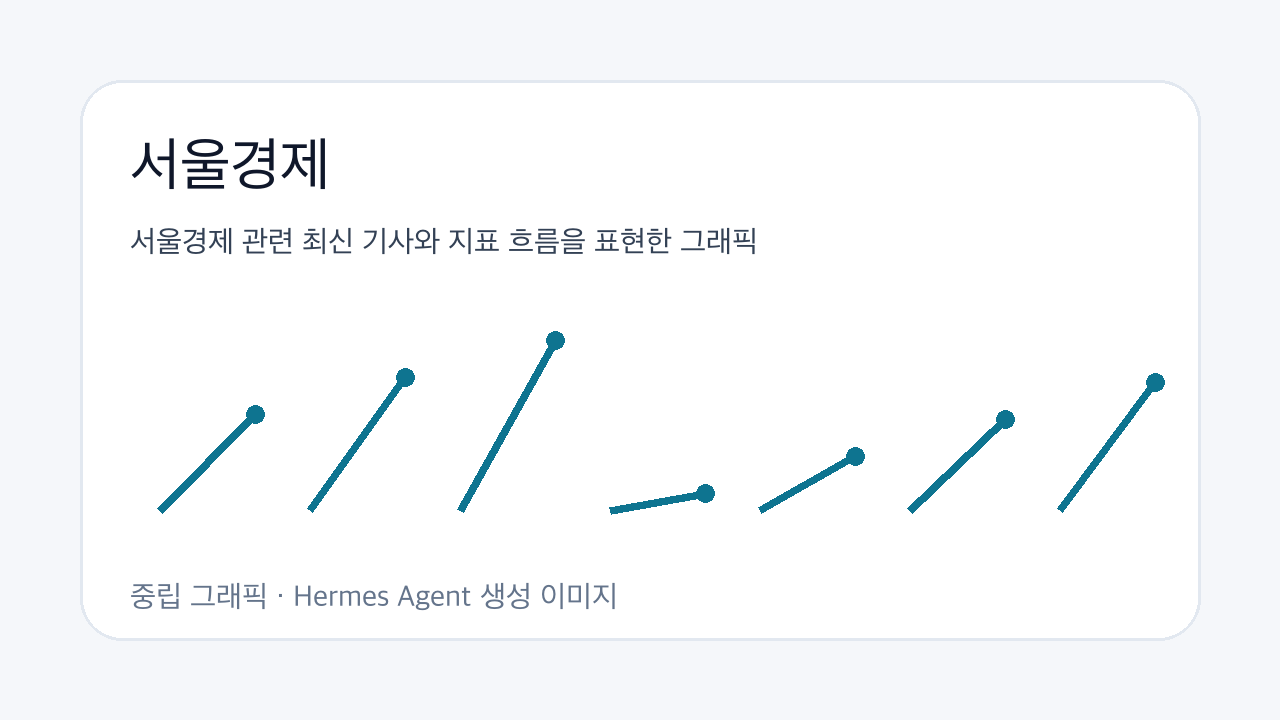Click the second teal trend line stroke
Image resolution: width=1280 pixels, height=720 pixels.
click(357, 443)
